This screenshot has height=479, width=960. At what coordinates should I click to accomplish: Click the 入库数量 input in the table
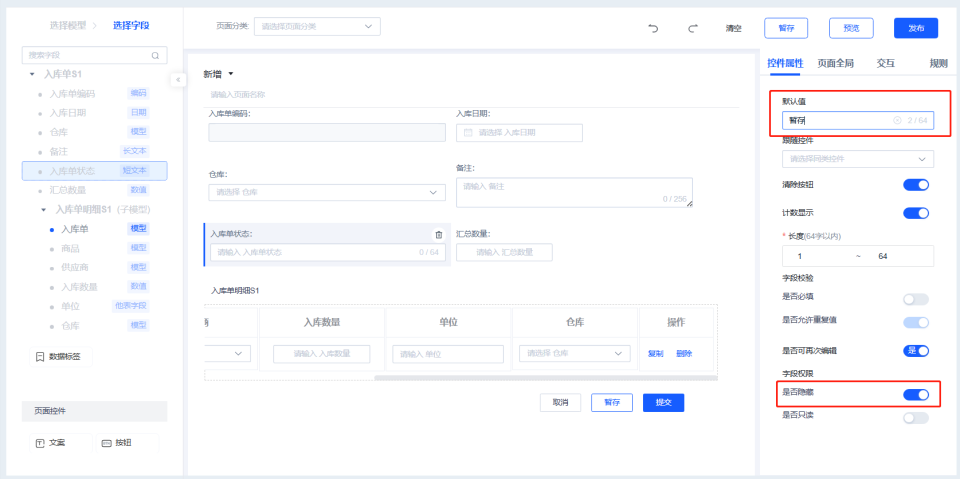tap(321, 353)
